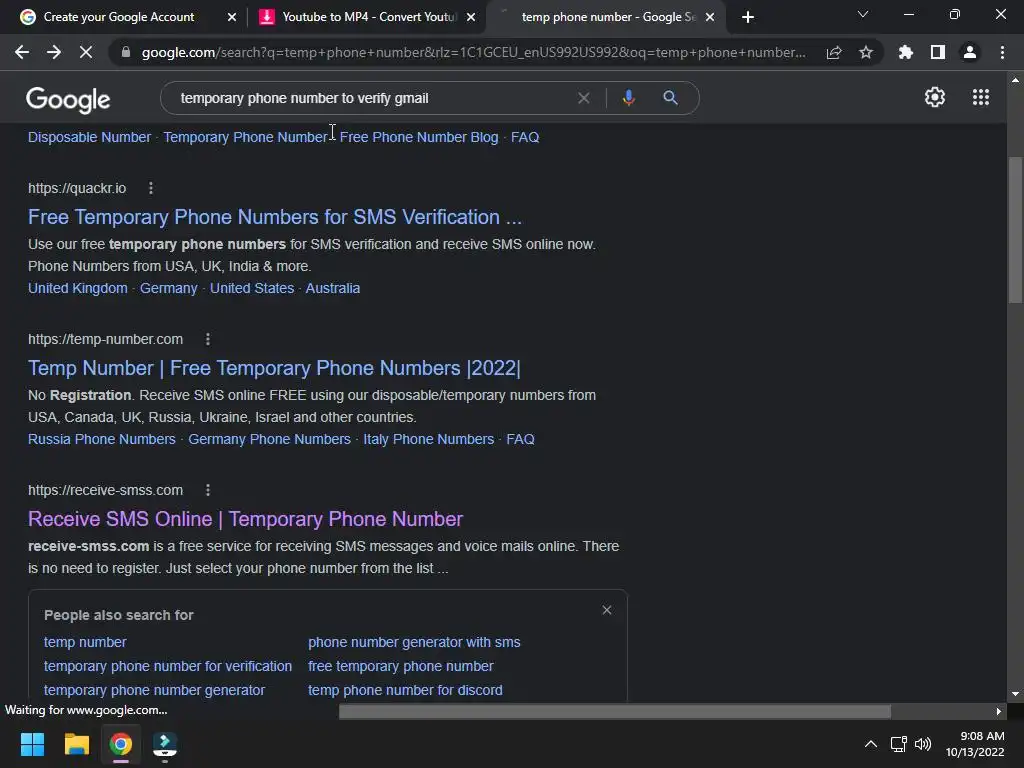Open the Germany sitelink under quackr.io
This screenshot has height=768, width=1024.
pyautogui.click(x=168, y=288)
